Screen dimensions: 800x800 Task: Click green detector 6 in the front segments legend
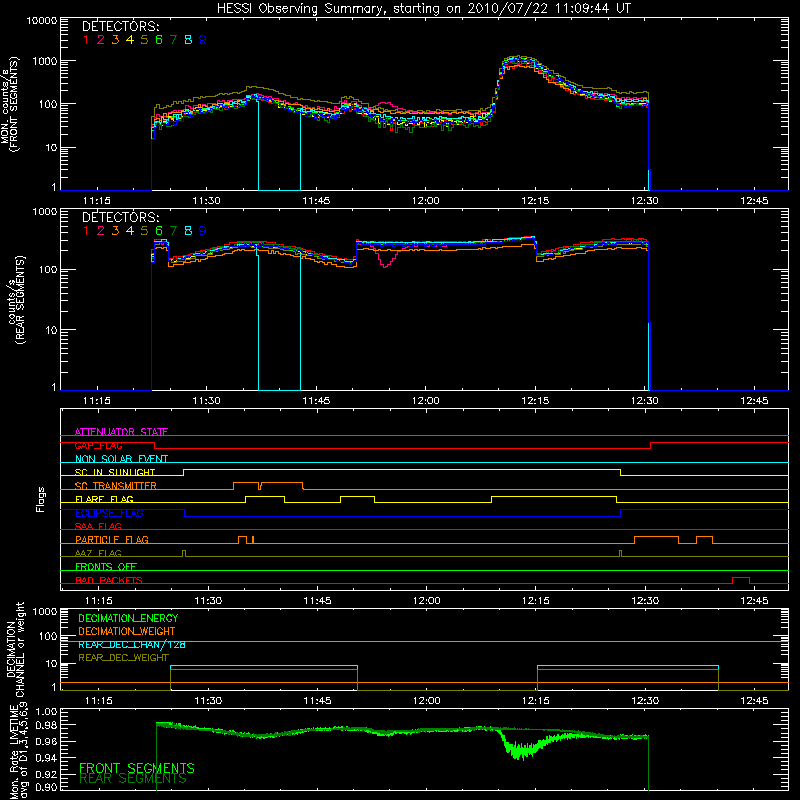[x=159, y=40]
